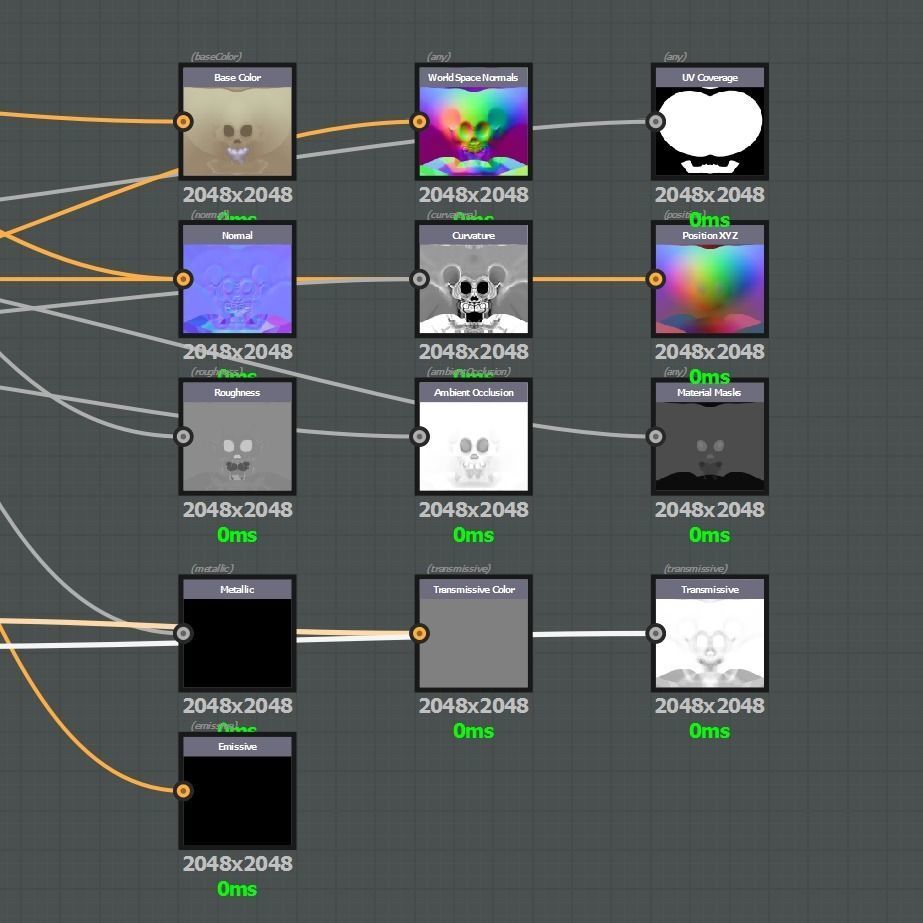923x923 pixels.
Task: Click the Transmissive Color input connector
Action: [419, 633]
